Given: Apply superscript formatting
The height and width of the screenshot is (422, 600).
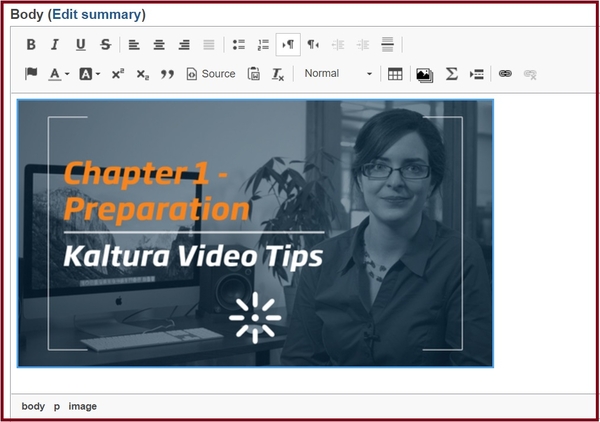Looking at the screenshot, I should click(x=117, y=74).
